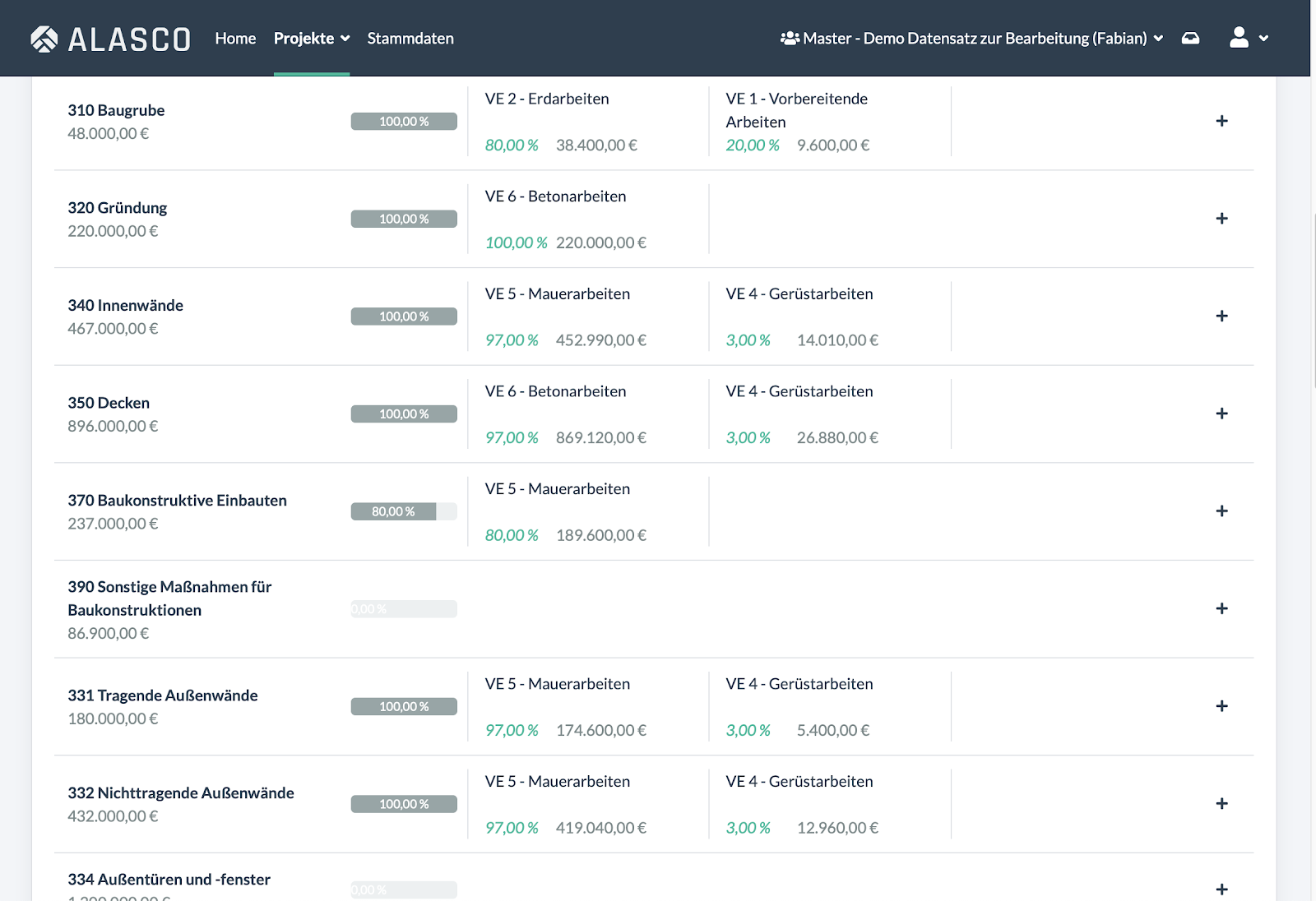The width and height of the screenshot is (1316, 901).
Task: Select the 370 Baukonstruktive Einbauten title
Action: tap(177, 501)
